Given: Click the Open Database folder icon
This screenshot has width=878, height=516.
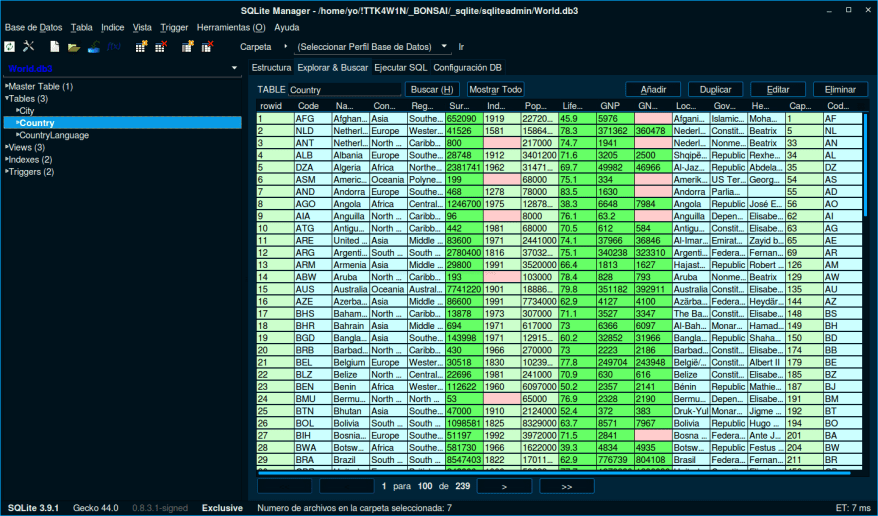Looking at the screenshot, I should pos(74,47).
